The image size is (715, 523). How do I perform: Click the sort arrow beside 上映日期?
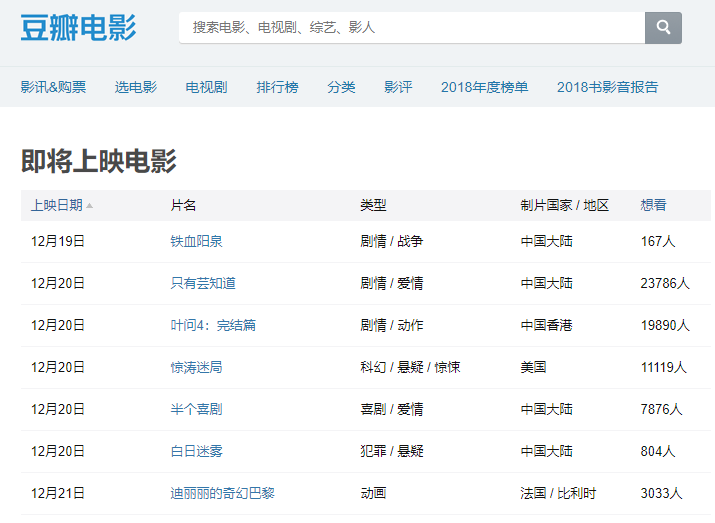(x=89, y=206)
